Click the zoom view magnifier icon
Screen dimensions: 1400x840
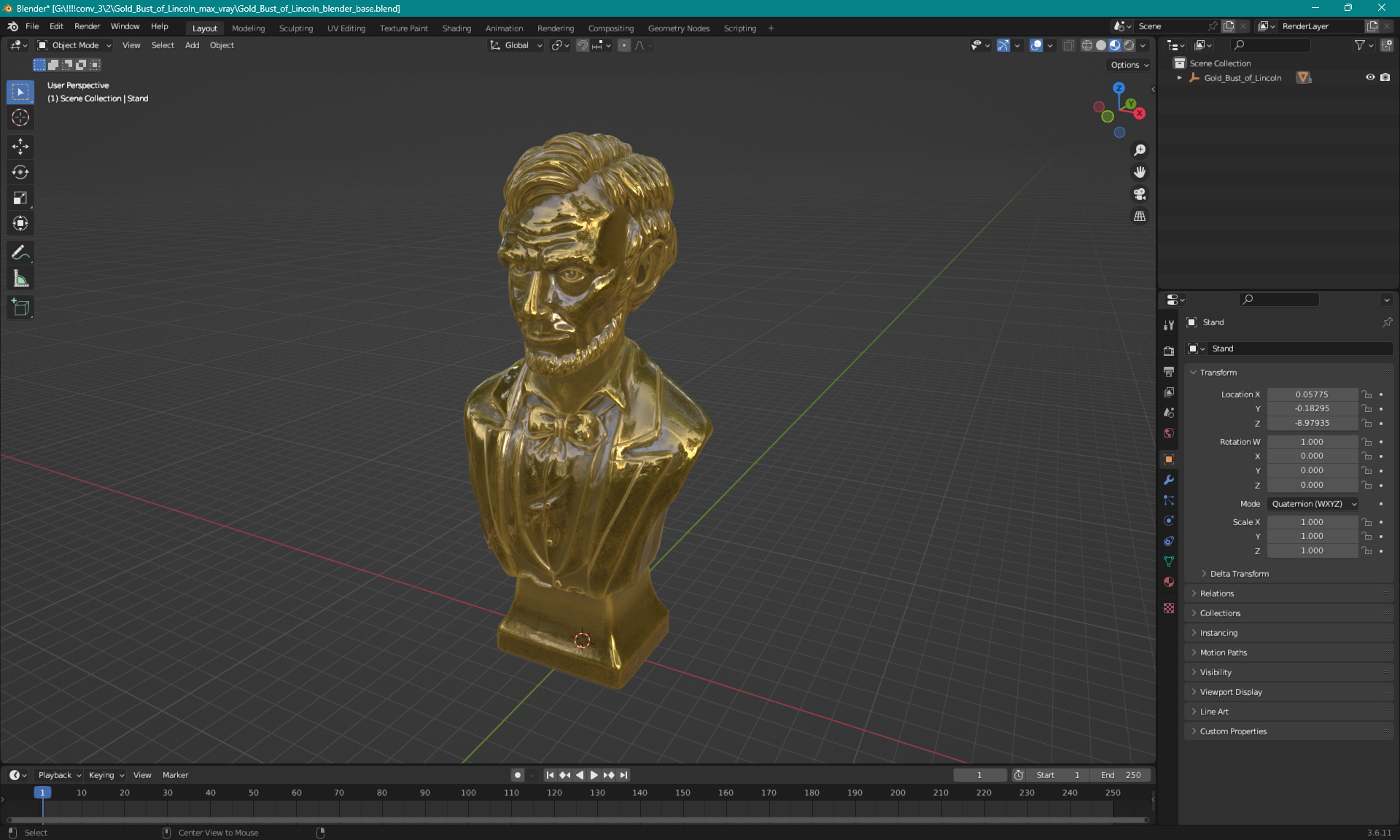click(x=1140, y=150)
